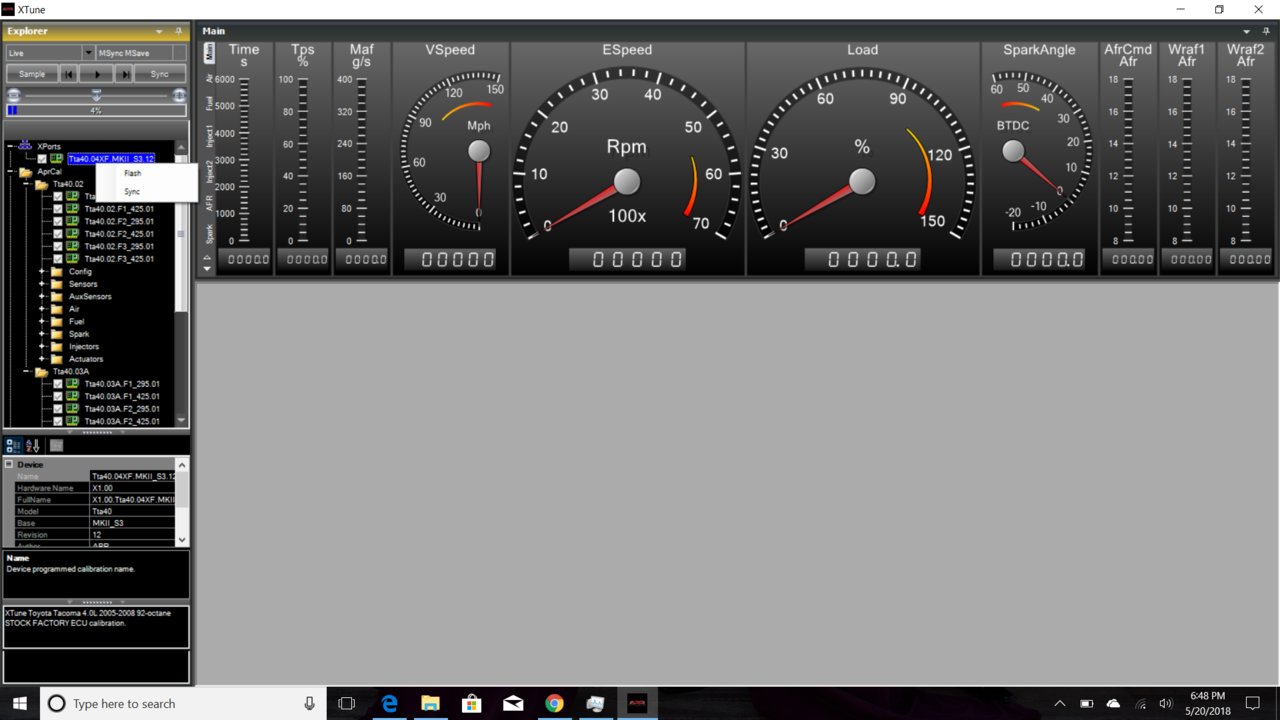Expand the Sensors folder
The height and width of the screenshot is (720, 1280).
(x=43, y=284)
